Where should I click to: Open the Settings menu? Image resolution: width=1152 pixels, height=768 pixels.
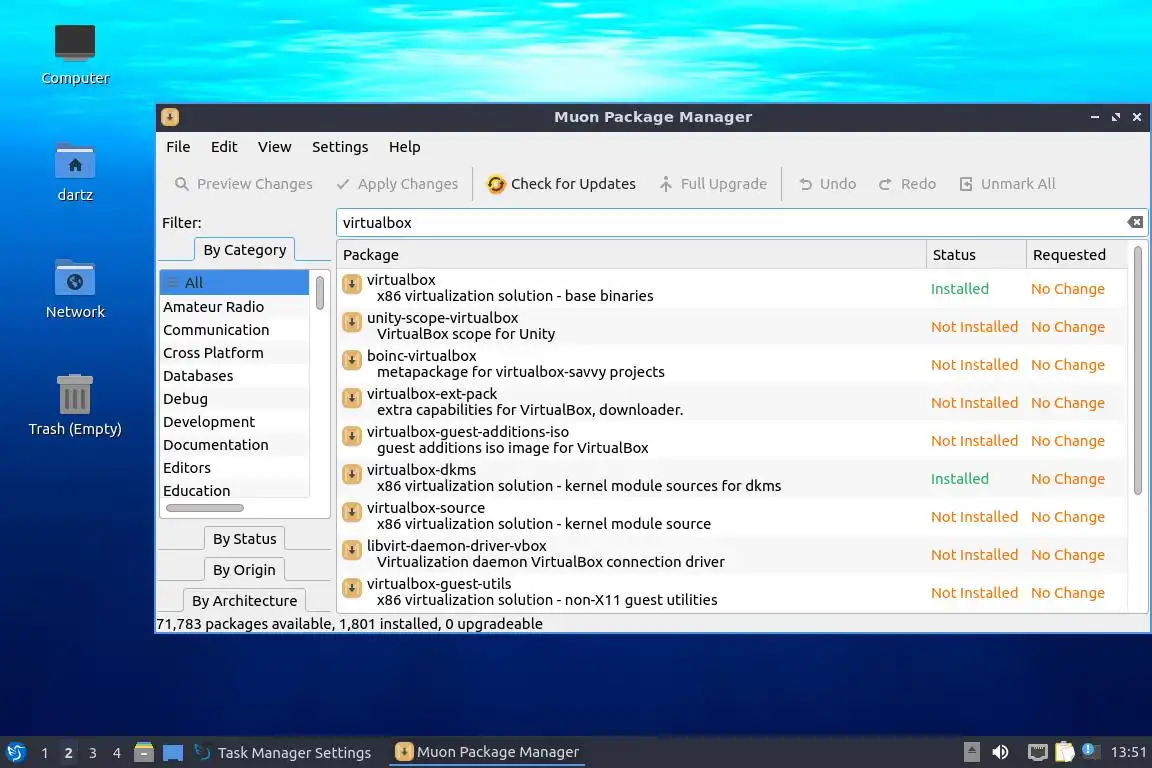pos(339,146)
